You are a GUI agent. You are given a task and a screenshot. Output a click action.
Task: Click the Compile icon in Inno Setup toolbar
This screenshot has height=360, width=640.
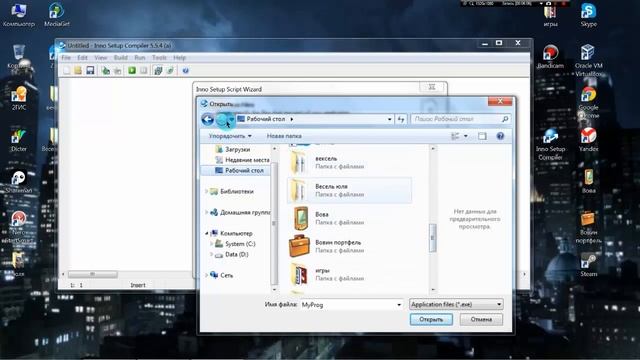click(x=105, y=71)
